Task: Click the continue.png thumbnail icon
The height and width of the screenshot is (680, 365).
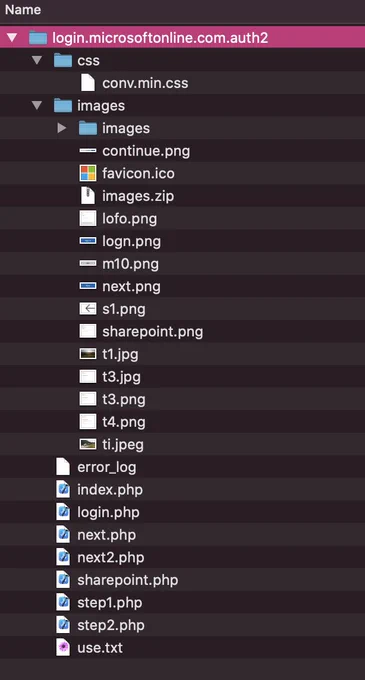Action: pos(88,150)
